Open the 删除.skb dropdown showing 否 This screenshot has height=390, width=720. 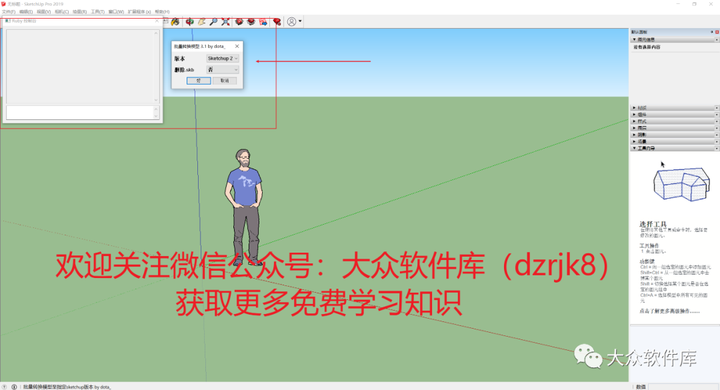[223, 69]
